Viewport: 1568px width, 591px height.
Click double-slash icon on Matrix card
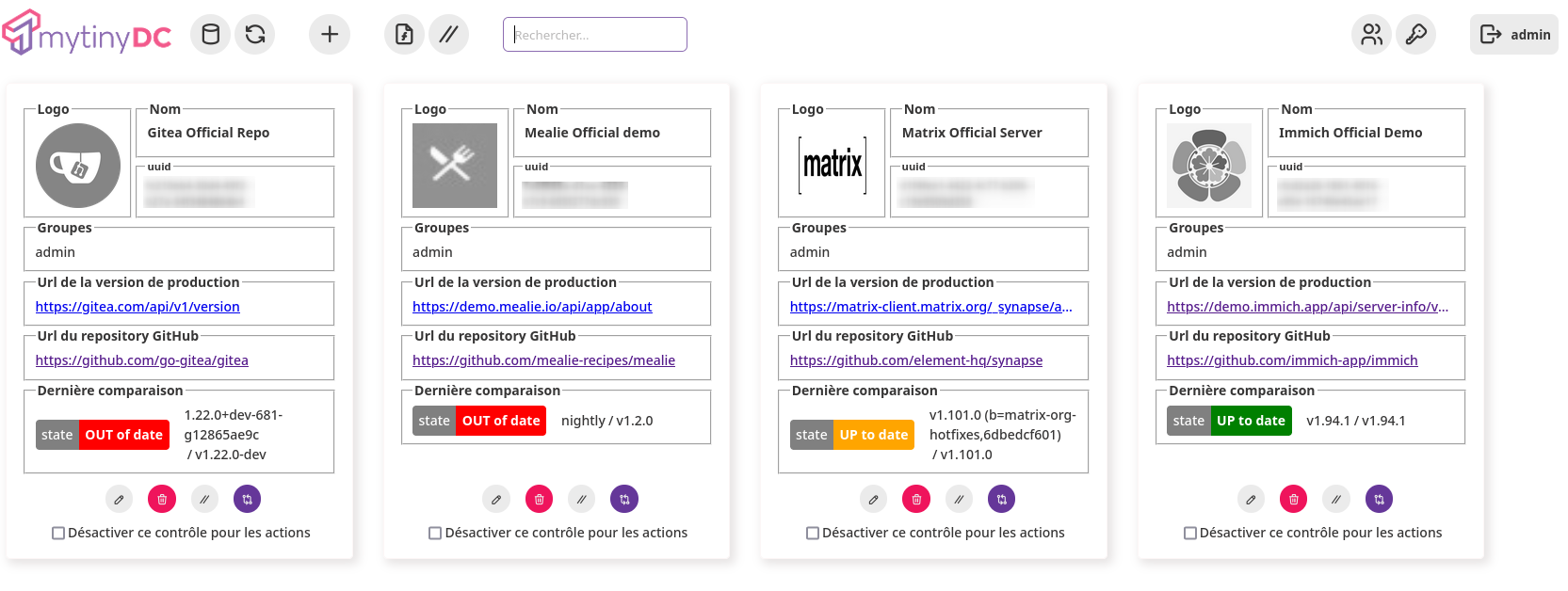(x=959, y=499)
